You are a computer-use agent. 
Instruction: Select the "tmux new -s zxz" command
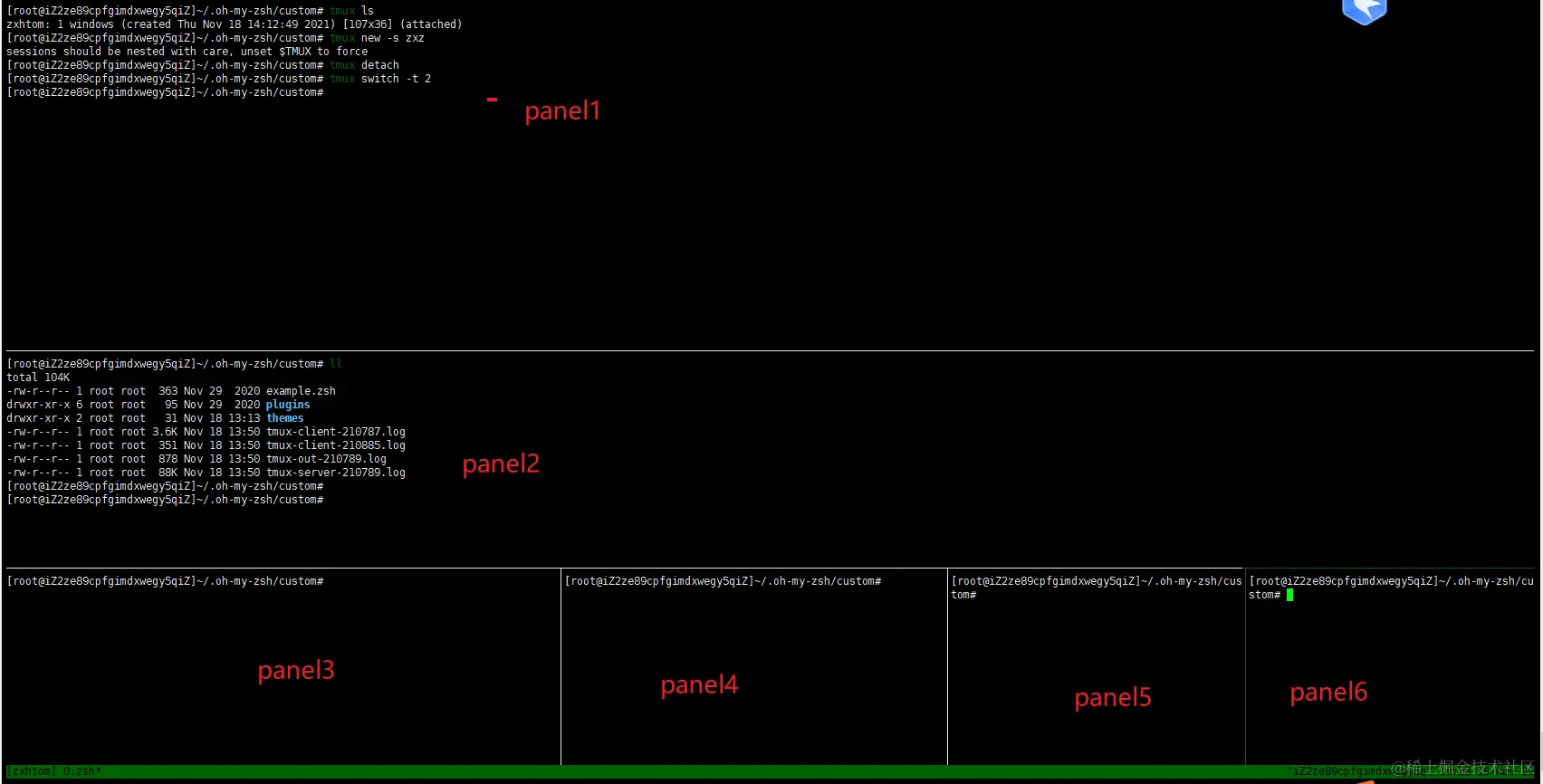[377, 38]
